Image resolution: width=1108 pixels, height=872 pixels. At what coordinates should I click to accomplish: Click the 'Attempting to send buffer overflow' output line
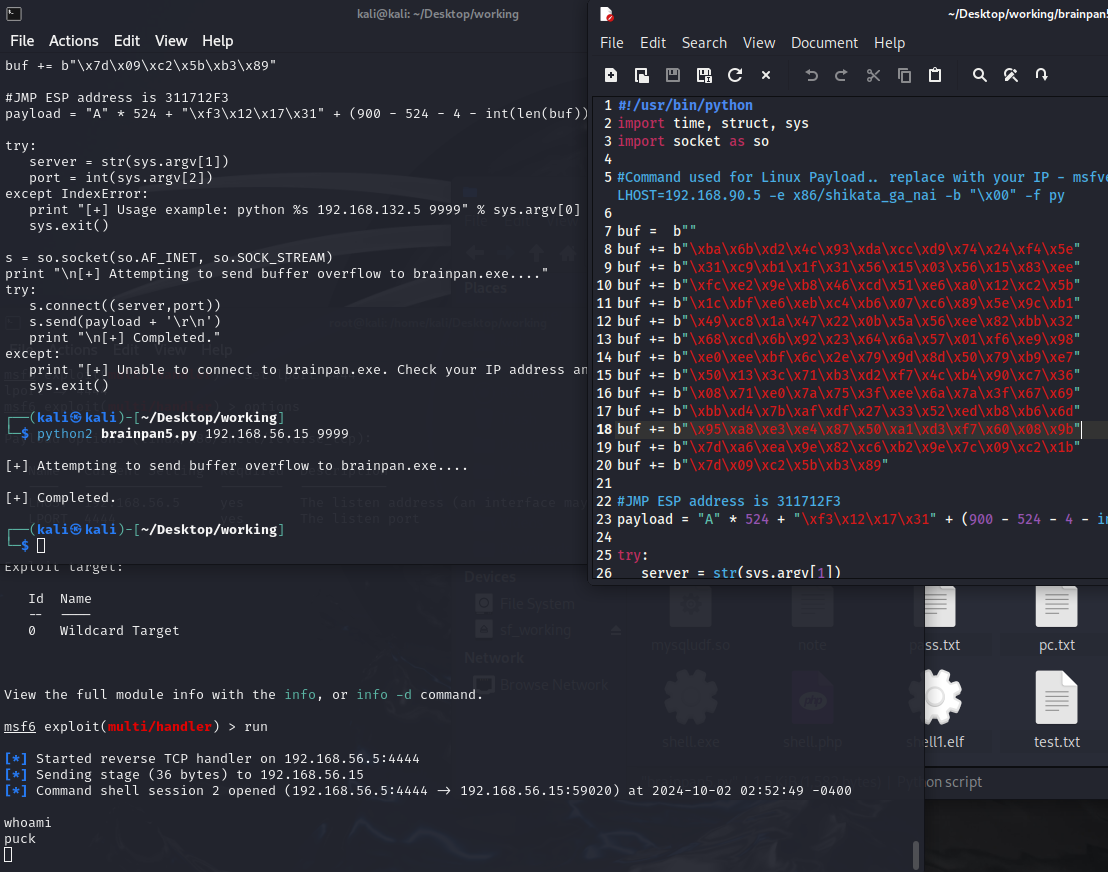pyautogui.click(x=236, y=466)
